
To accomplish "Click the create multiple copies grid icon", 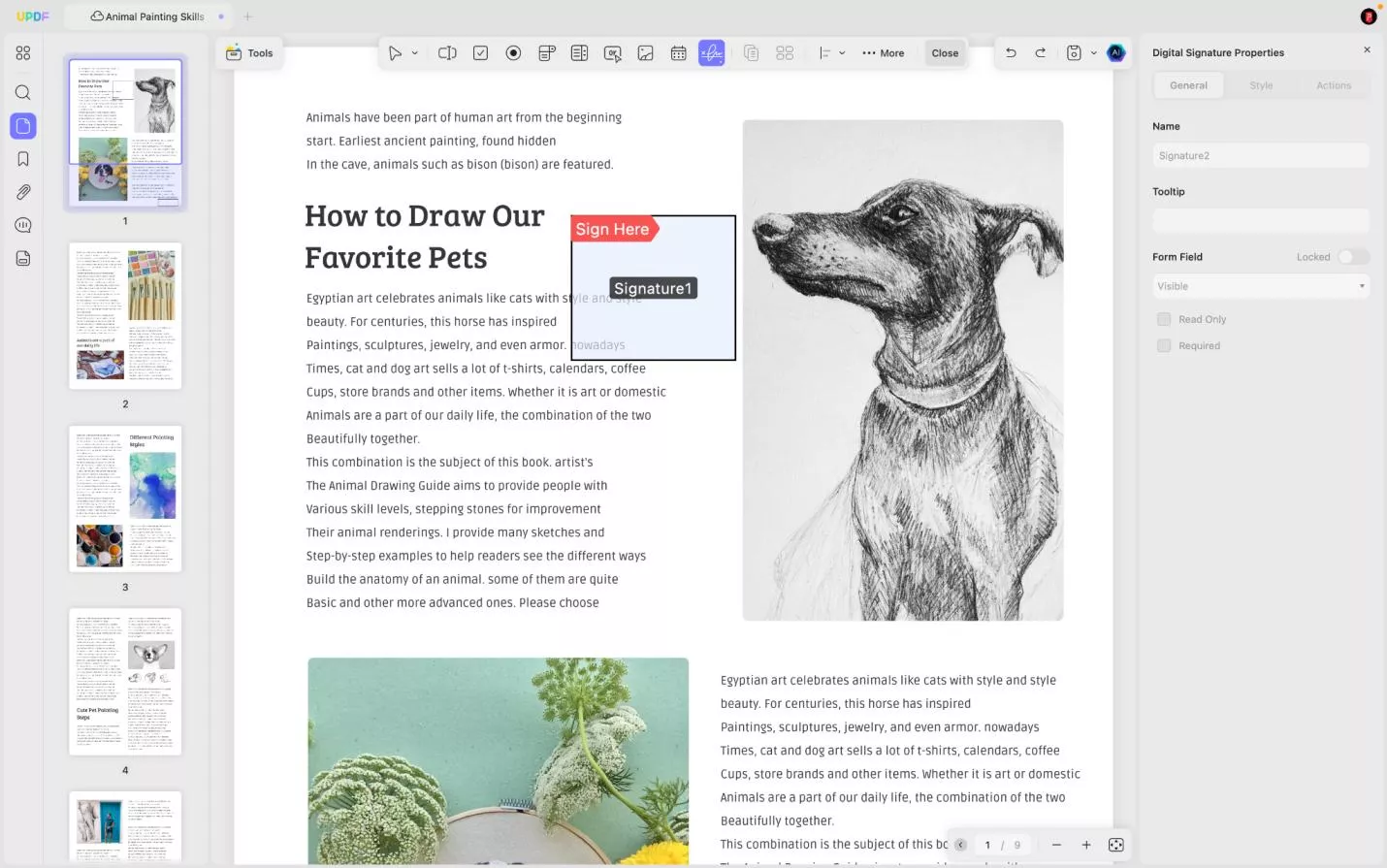I will [785, 53].
